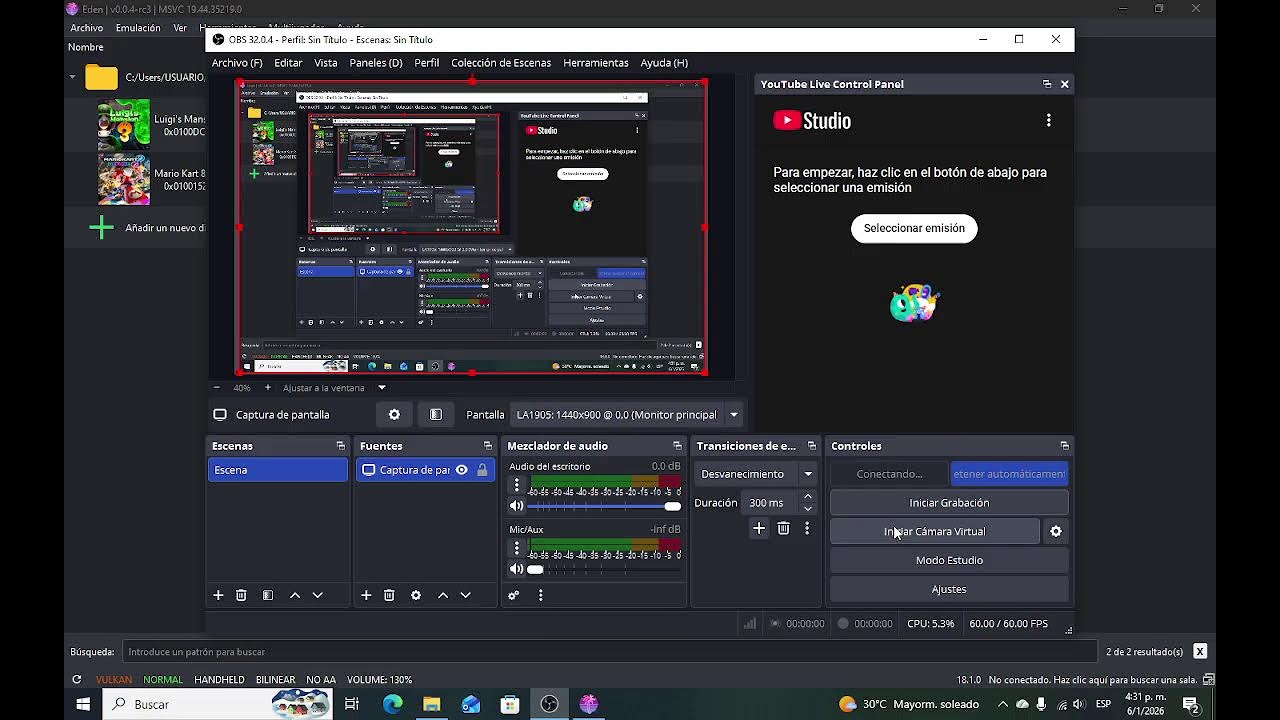1280x720 pixels.
Task: Adjust Audio del escritorio volume slider
Action: (x=604, y=506)
